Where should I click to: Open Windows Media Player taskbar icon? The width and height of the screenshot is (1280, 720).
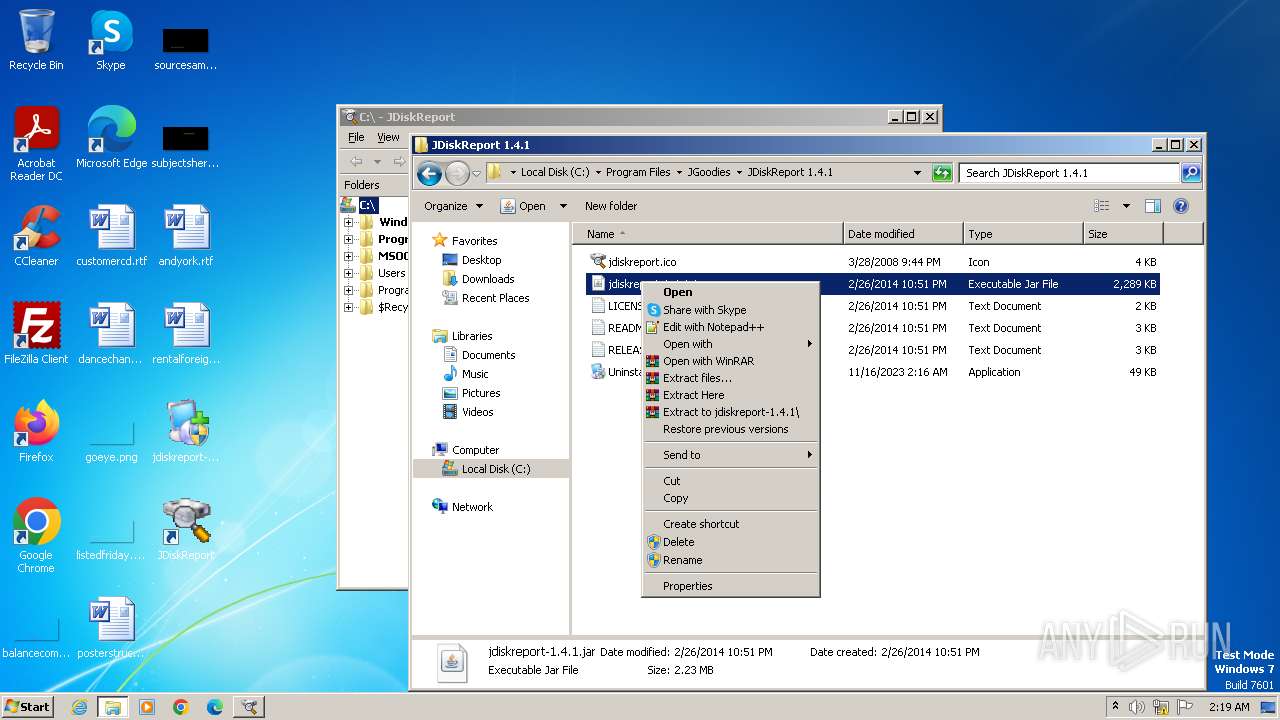coord(147,707)
